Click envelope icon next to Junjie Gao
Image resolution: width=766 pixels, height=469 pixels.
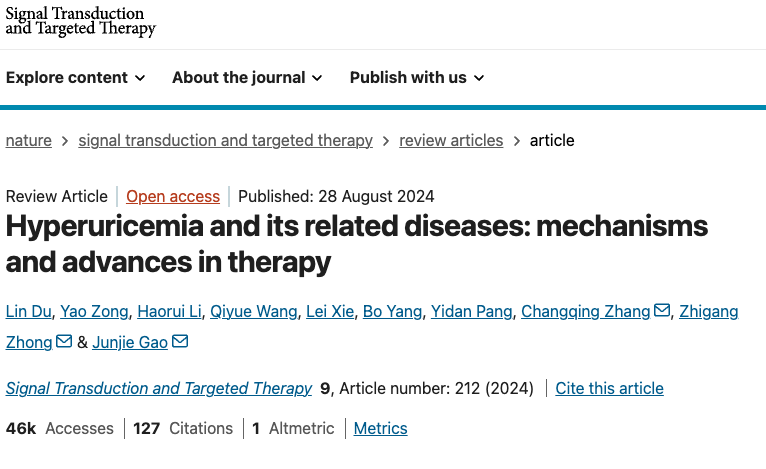[x=180, y=342]
